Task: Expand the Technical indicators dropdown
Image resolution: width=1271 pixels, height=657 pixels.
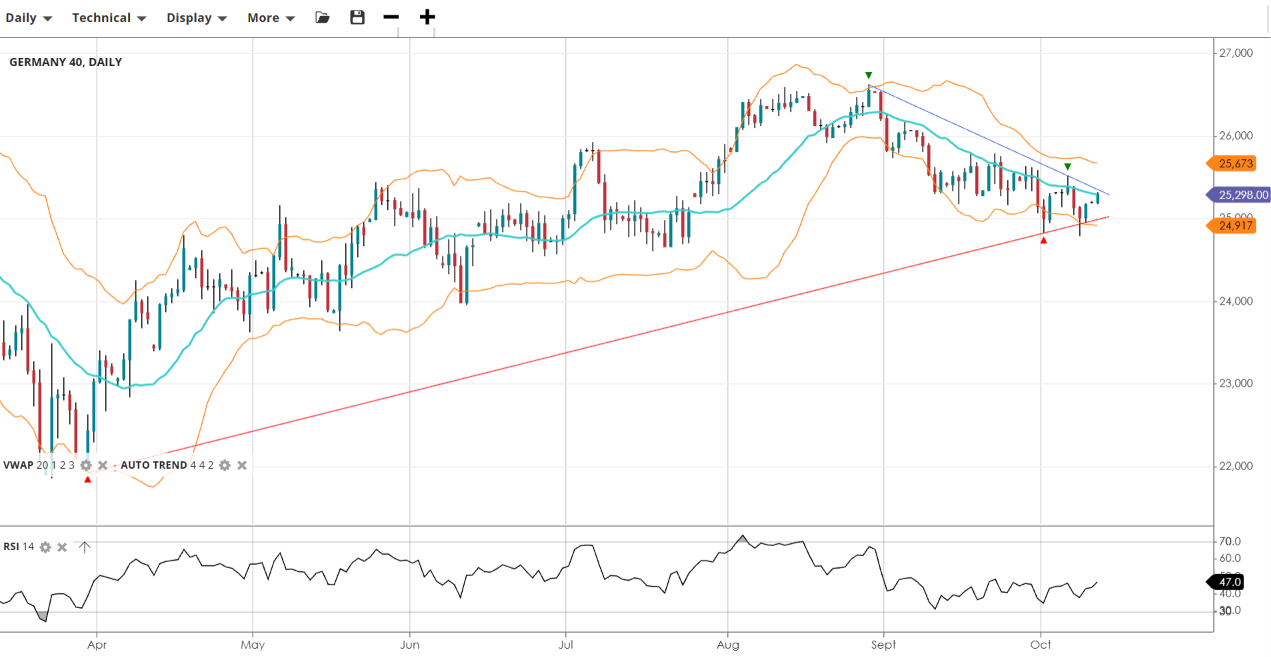Action: (x=109, y=17)
